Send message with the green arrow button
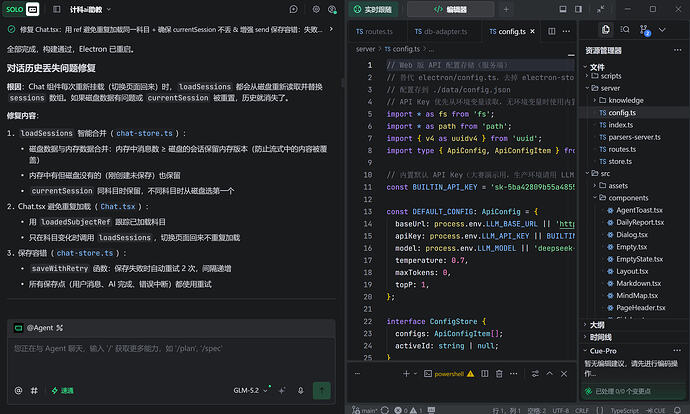 point(322,390)
